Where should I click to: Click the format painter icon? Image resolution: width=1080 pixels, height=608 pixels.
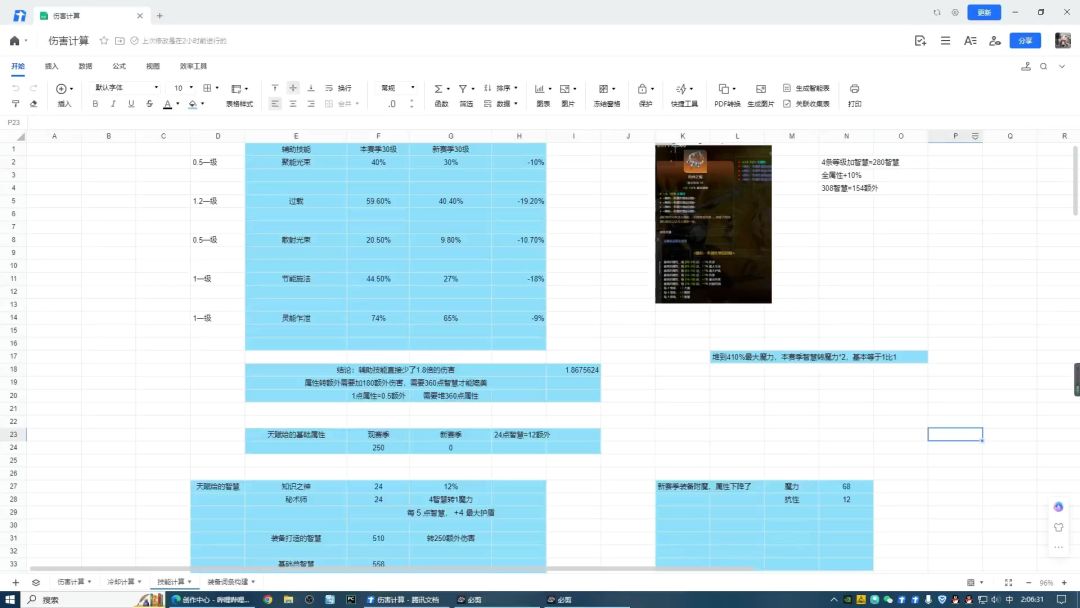point(15,103)
